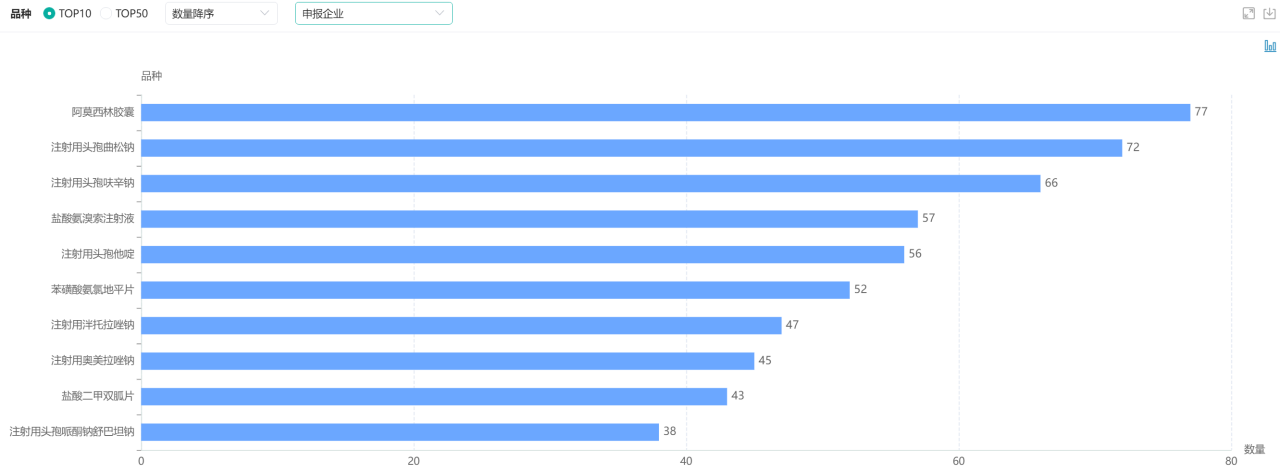Image resolution: width=1280 pixels, height=474 pixels.
Task: Select the bar chart view icon
Action: [x=1270, y=46]
